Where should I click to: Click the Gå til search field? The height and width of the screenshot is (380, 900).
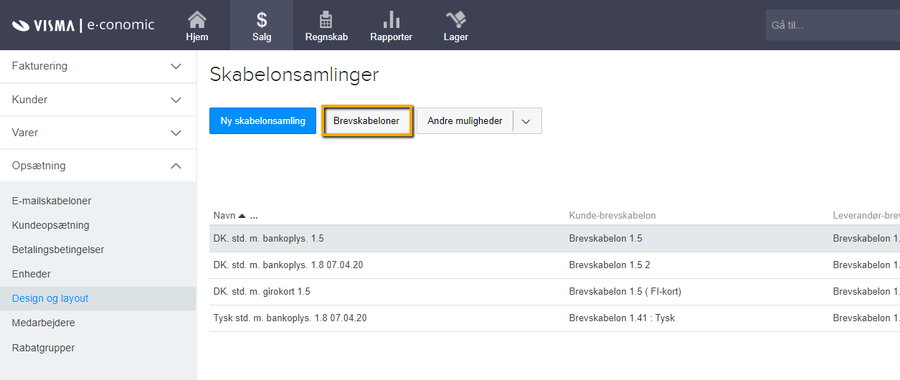pos(832,25)
